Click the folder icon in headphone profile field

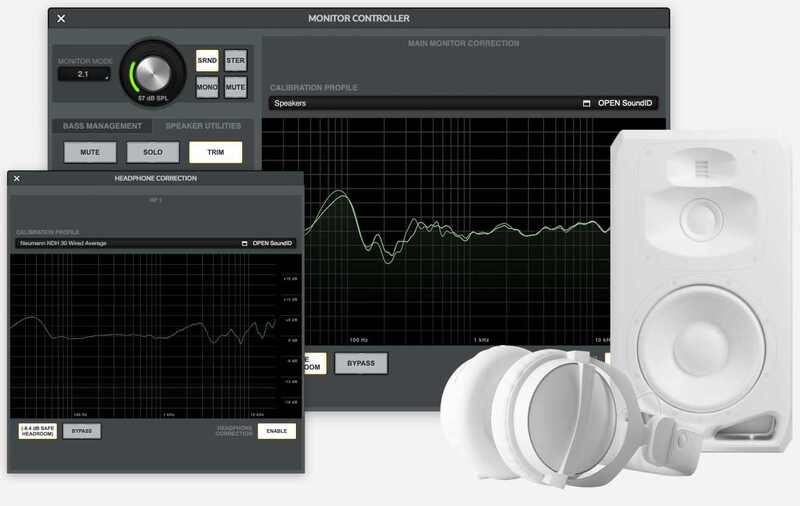click(x=244, y=243)
